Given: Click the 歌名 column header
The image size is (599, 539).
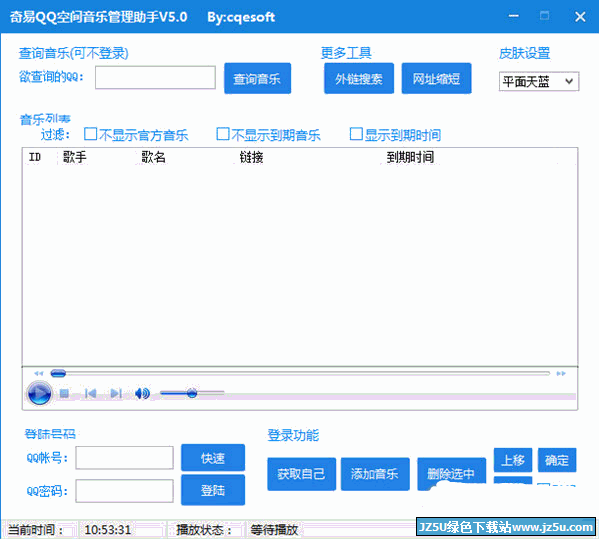Looking at the screenshot, I should [x=153, y=157].
